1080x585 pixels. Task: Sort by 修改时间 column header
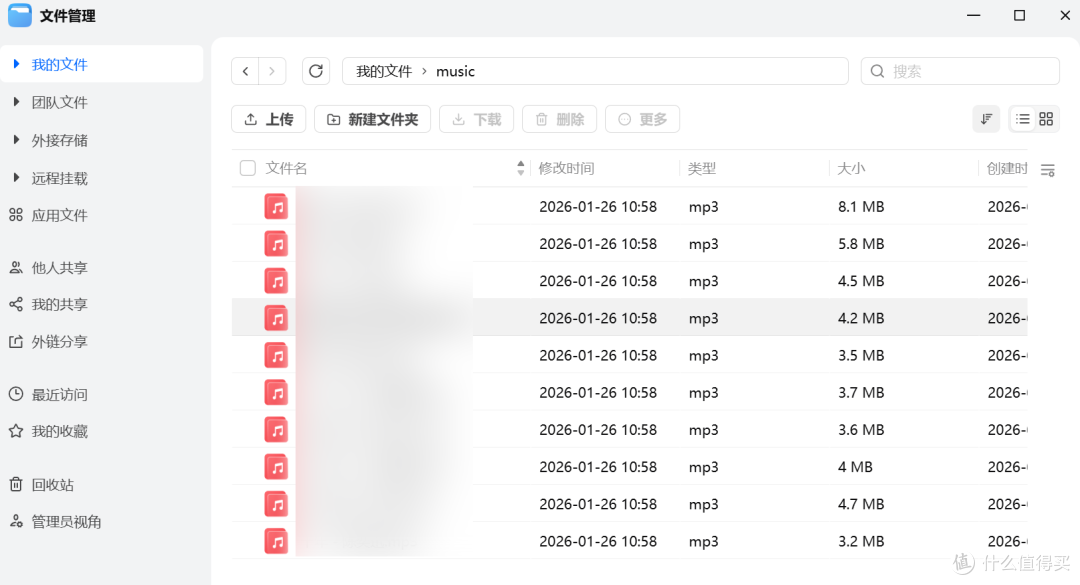pyautogui.click(x=566, y=168)
